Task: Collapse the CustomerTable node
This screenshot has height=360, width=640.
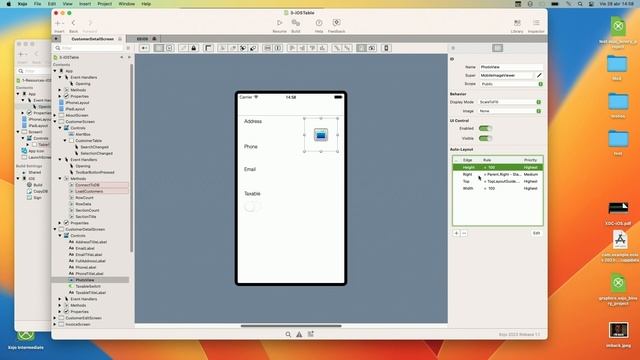Action: [x=65, y=140]
